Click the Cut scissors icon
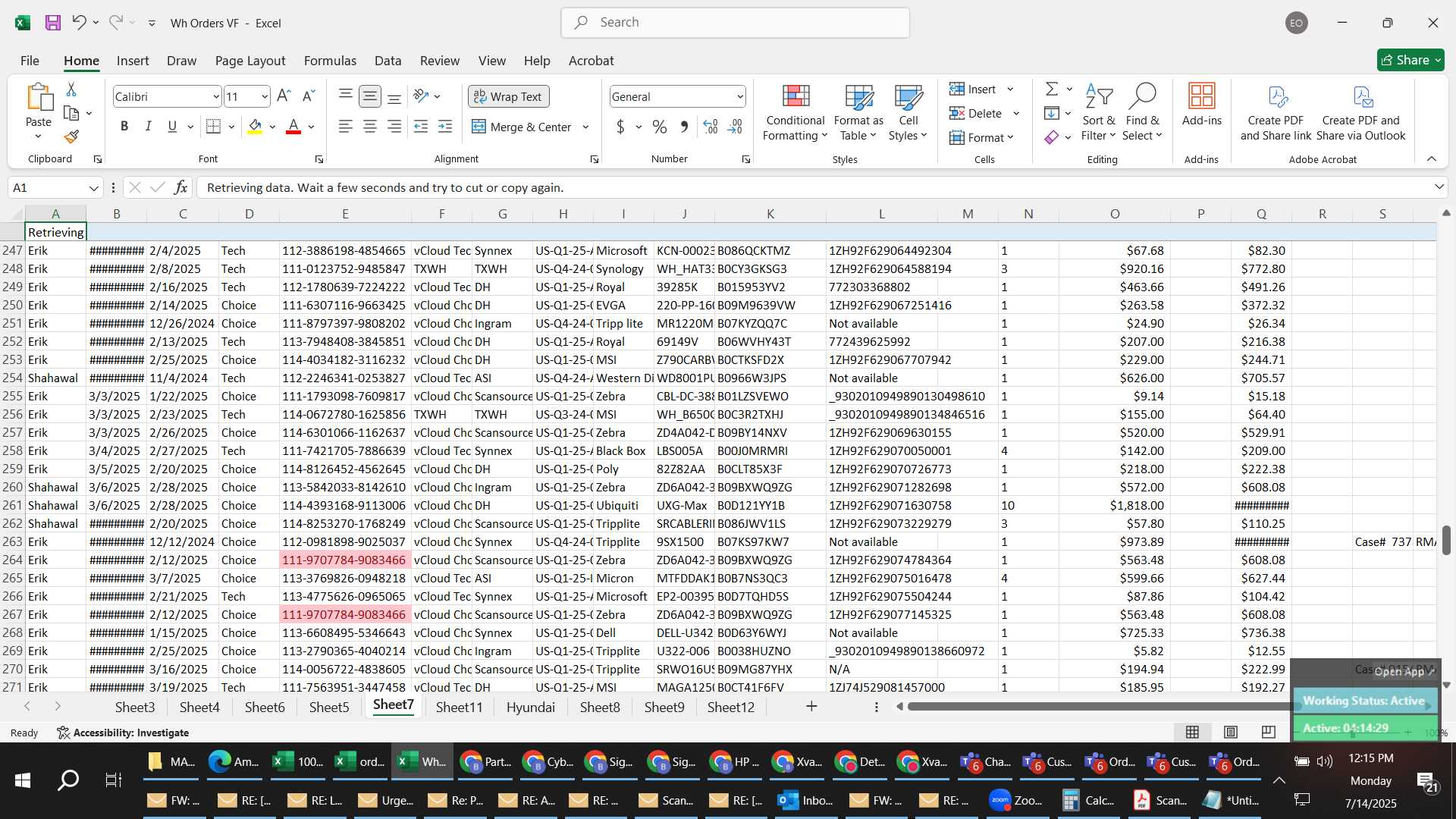Image resolution: width=1456 pixels, height=819 pixels. tap(71, 89)
